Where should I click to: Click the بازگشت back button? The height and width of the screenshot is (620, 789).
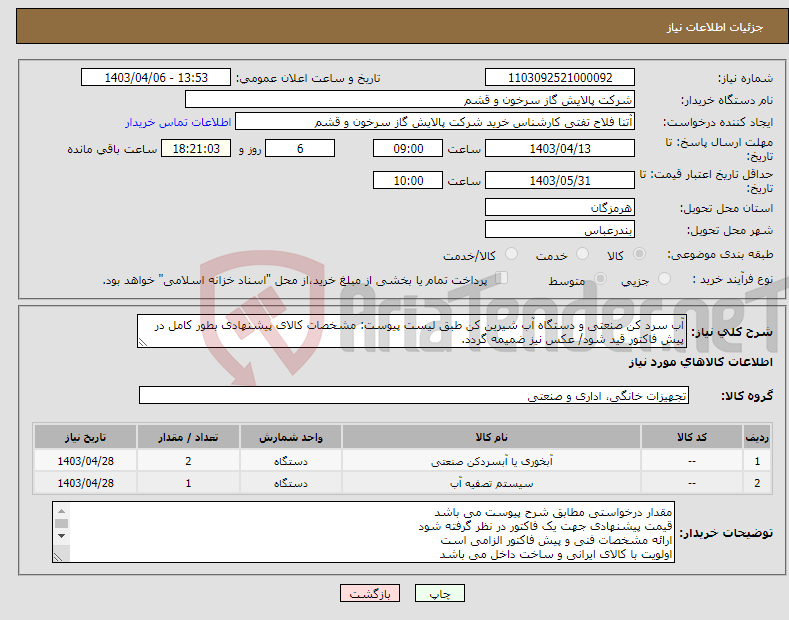[x=370, y=594]
